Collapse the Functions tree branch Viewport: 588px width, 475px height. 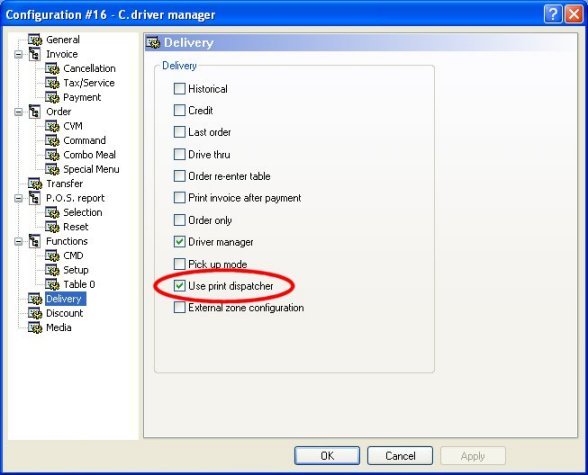click(x=18, y=241)
